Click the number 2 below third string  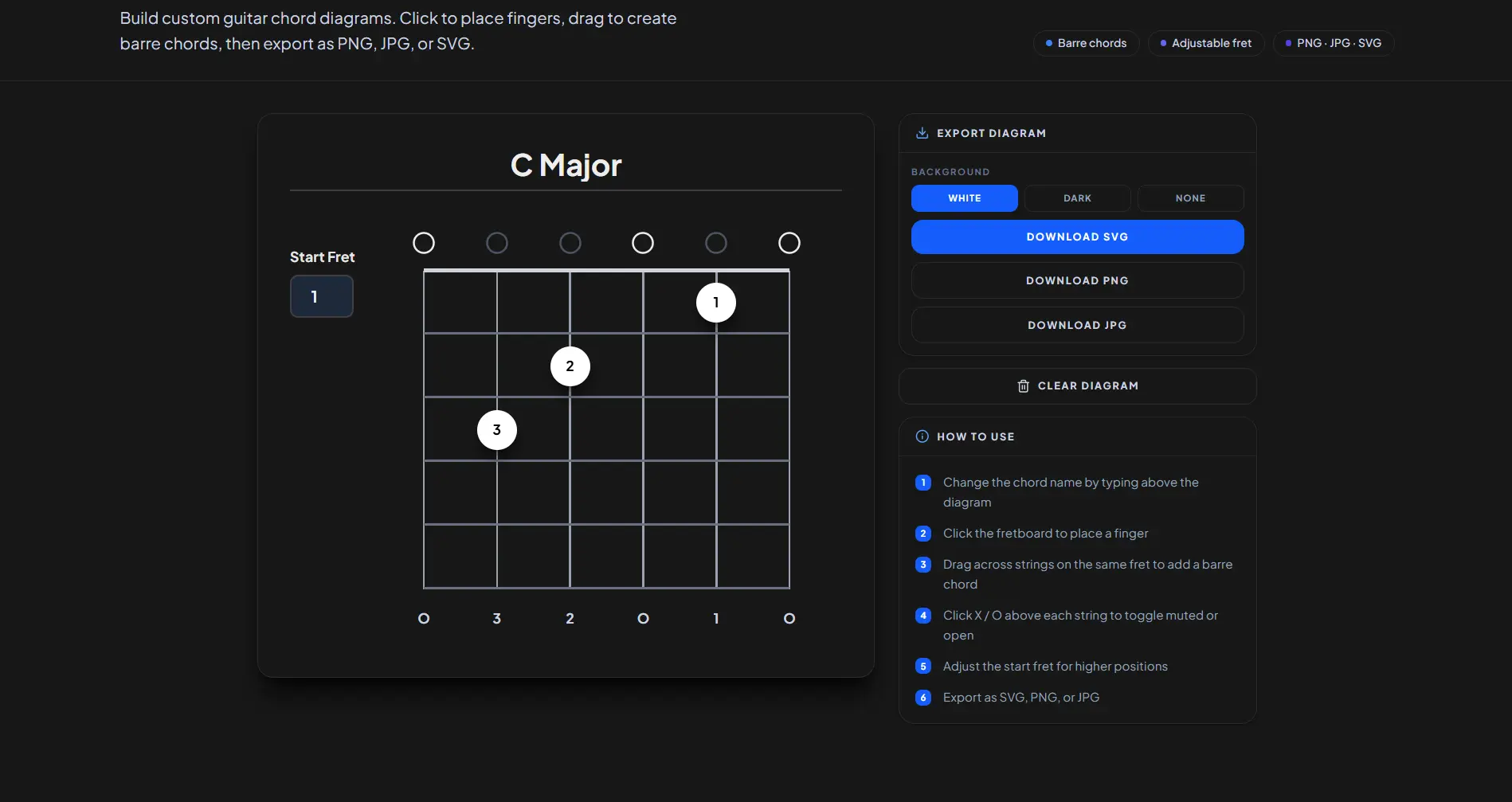pyautogui.click(x=570, y=619)
